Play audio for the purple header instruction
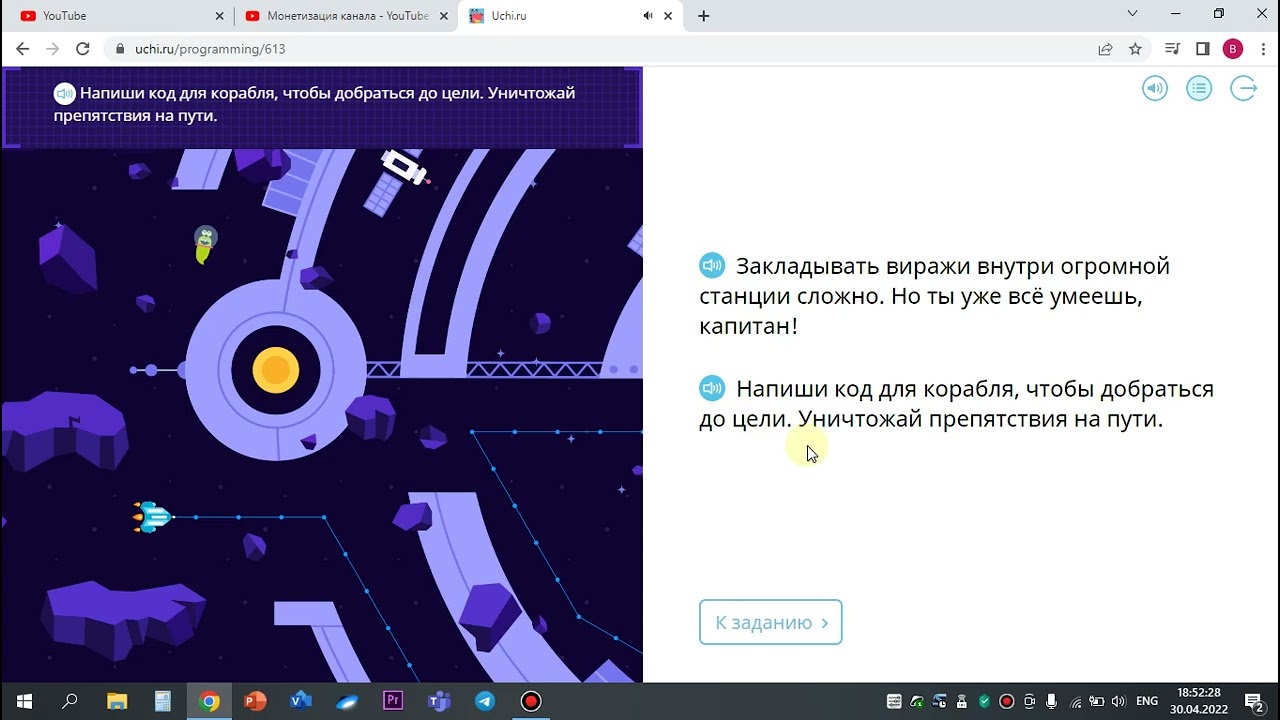 (65, 94)
